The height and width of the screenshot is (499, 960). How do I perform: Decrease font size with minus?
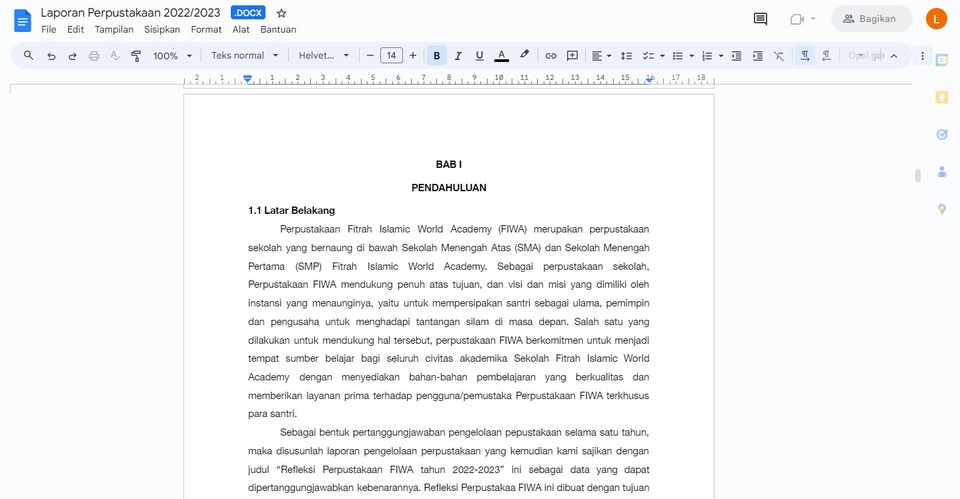(x=370, y=56)
